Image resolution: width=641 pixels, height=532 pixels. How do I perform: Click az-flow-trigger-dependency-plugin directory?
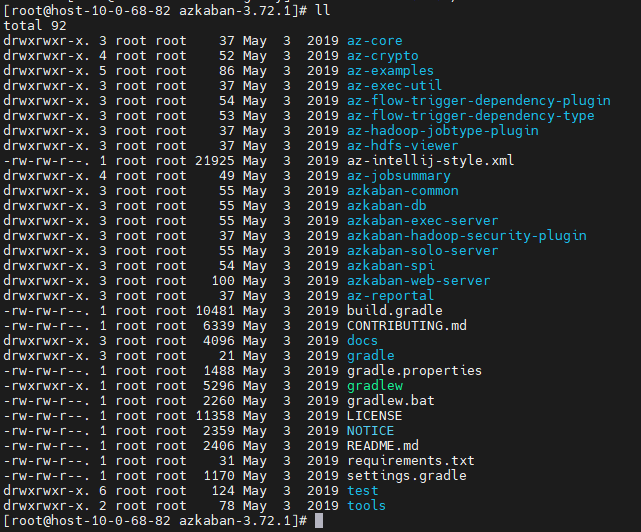point(479,101)
